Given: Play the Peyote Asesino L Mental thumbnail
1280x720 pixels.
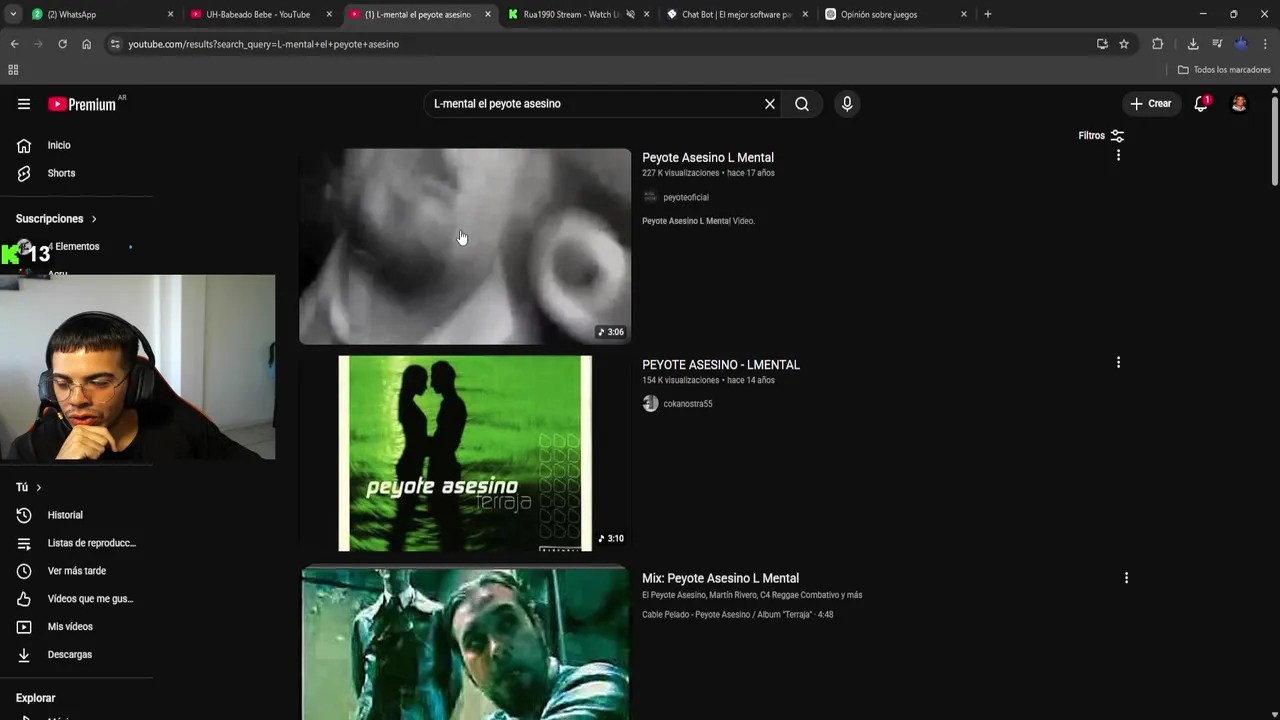Looking at the screenshot, I should pyautogui.click(x=465, y=246).
